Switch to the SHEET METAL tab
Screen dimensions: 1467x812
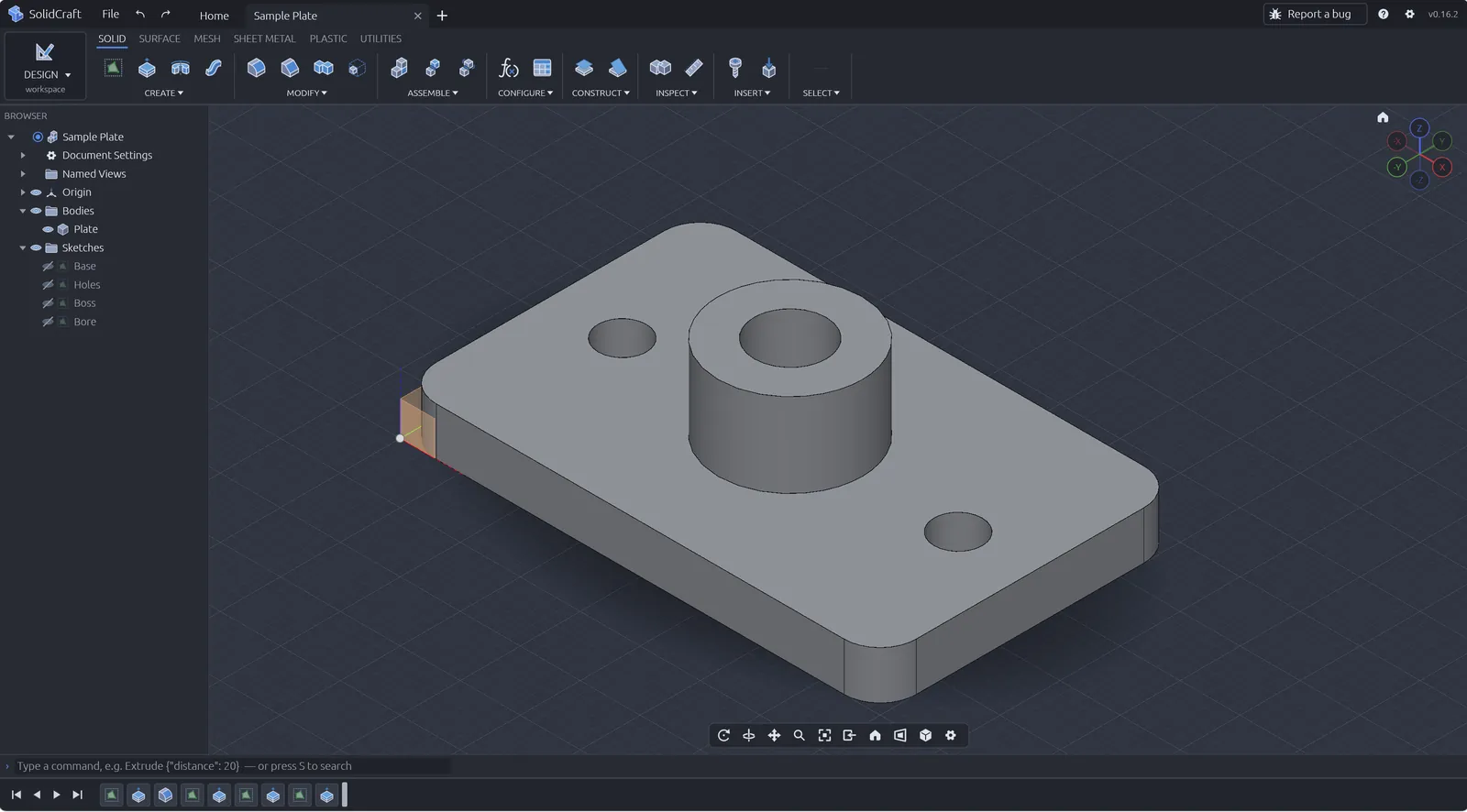tap(264, 38)
